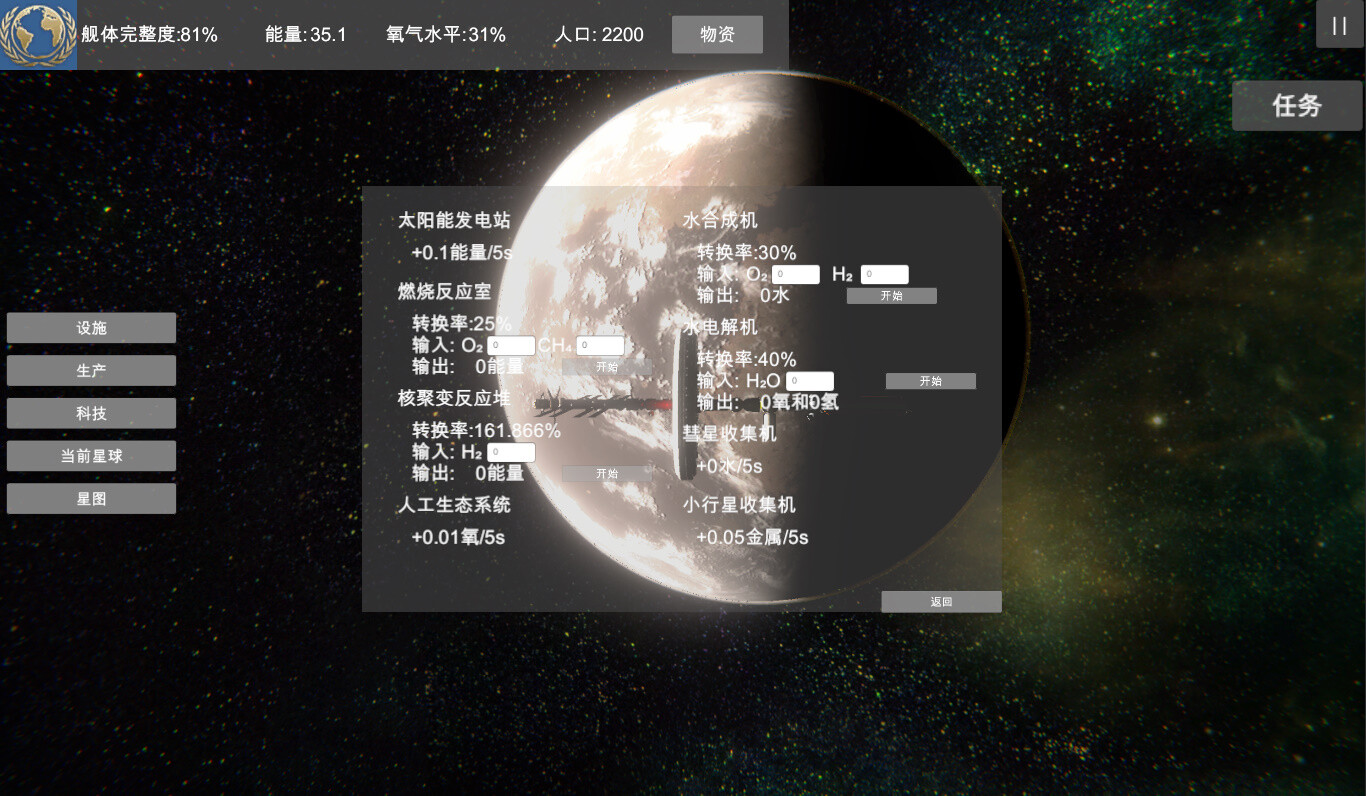The width and height of the screenshot is (1366, 796).
Task: Start the 水合成机 water synthesizer
Action: point(892,295)
